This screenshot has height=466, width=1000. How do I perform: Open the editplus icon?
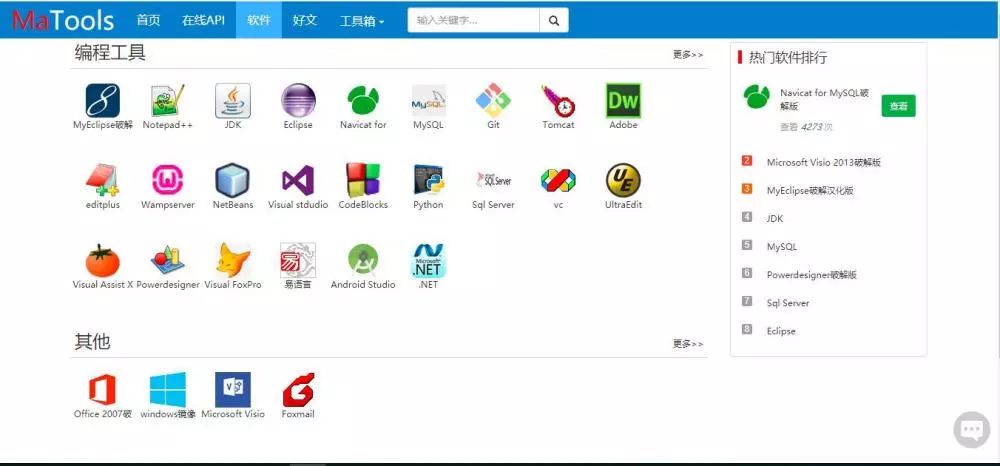[103, 180]
